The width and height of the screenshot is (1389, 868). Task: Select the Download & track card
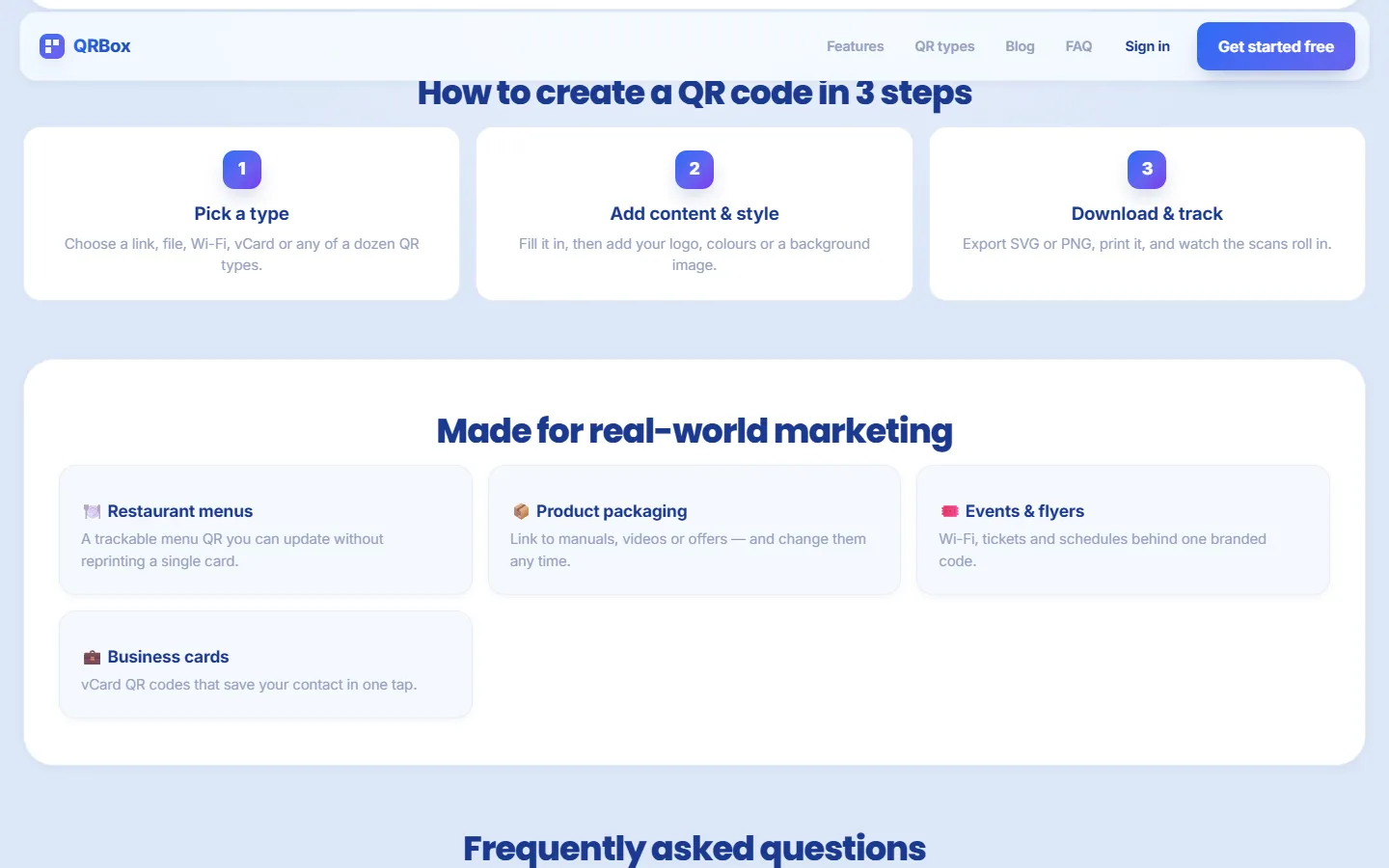pyautogui.click(x=1147, y=214)
